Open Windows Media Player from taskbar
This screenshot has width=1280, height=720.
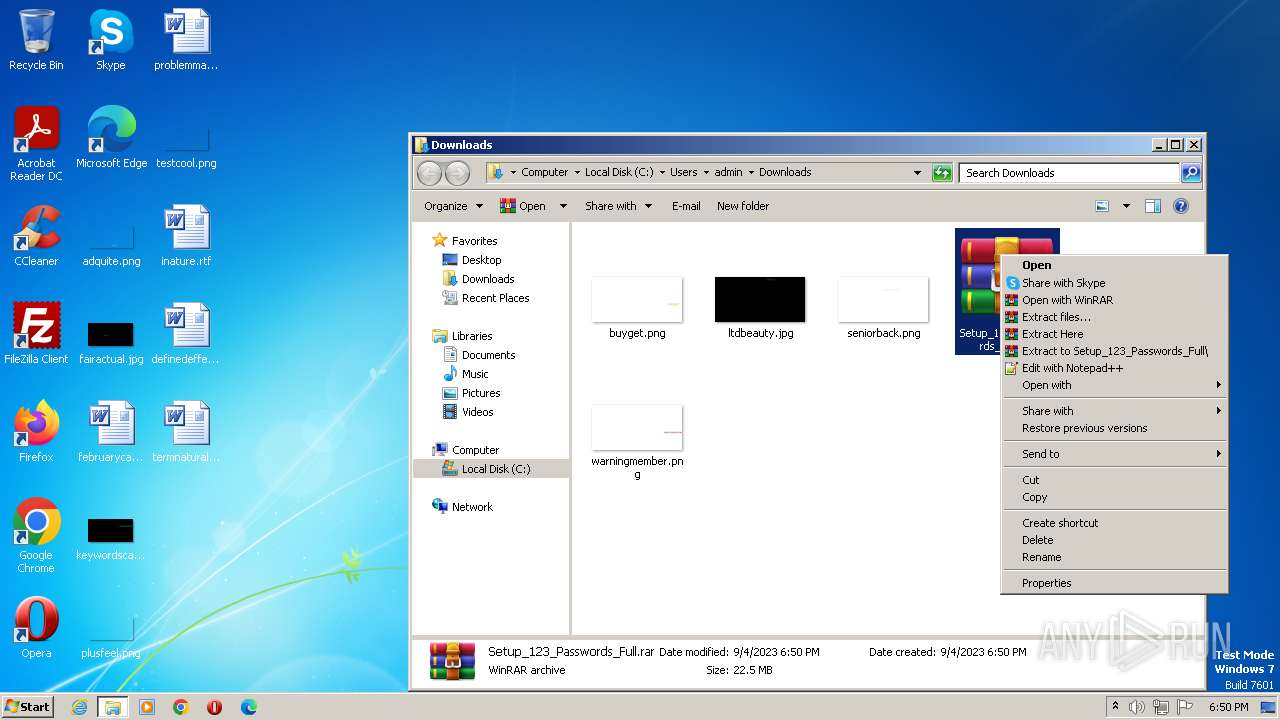click(147, 707)
